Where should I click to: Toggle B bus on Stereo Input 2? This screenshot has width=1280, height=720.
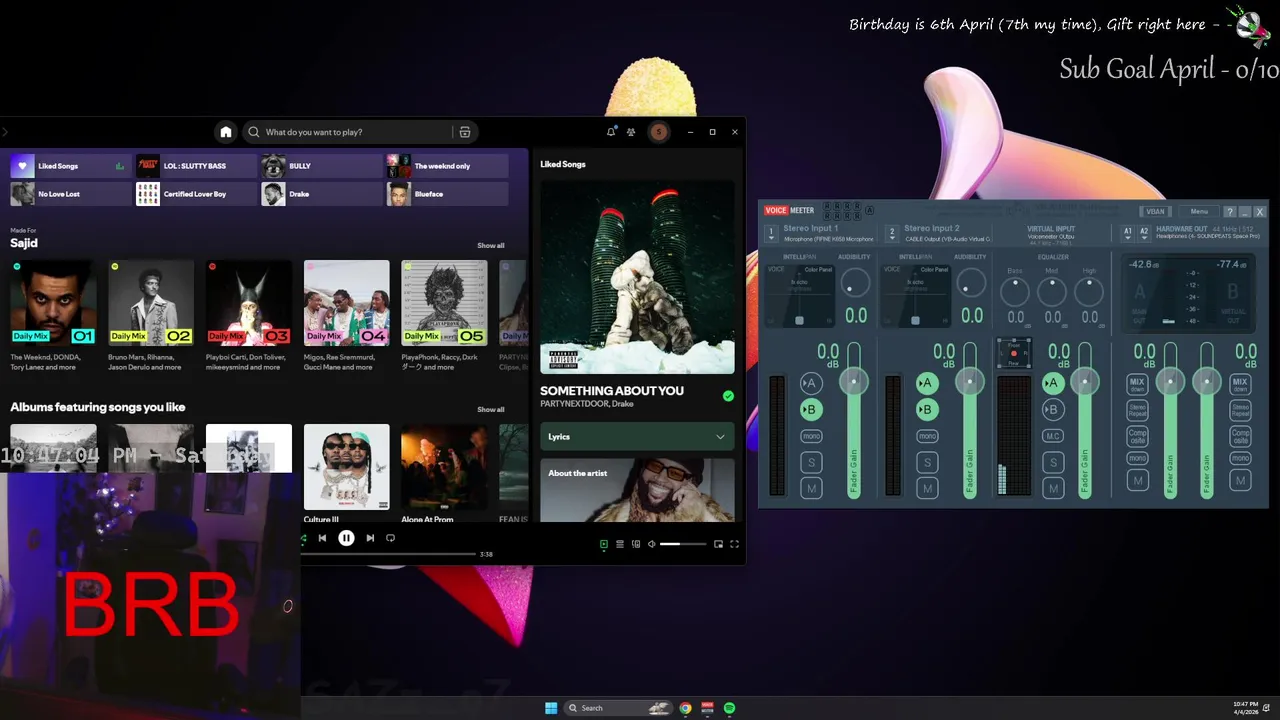[927, 409]
